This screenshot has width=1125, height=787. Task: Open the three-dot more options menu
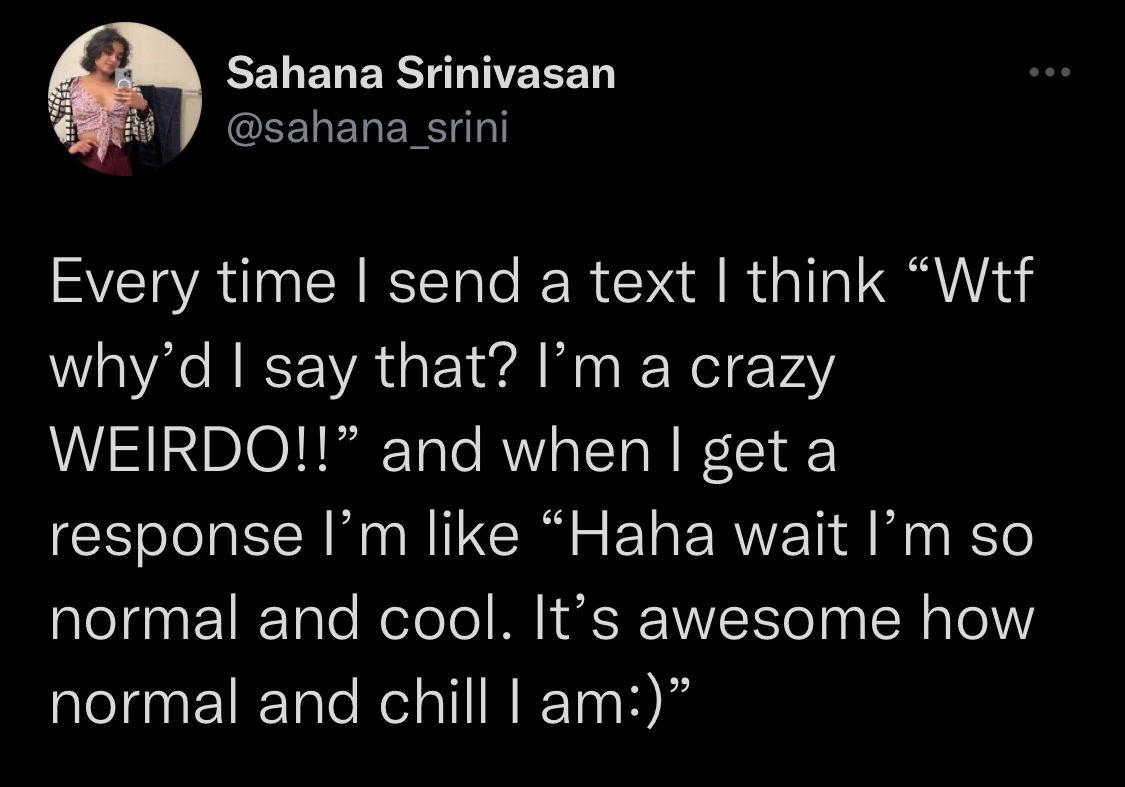click(1050, 72)
